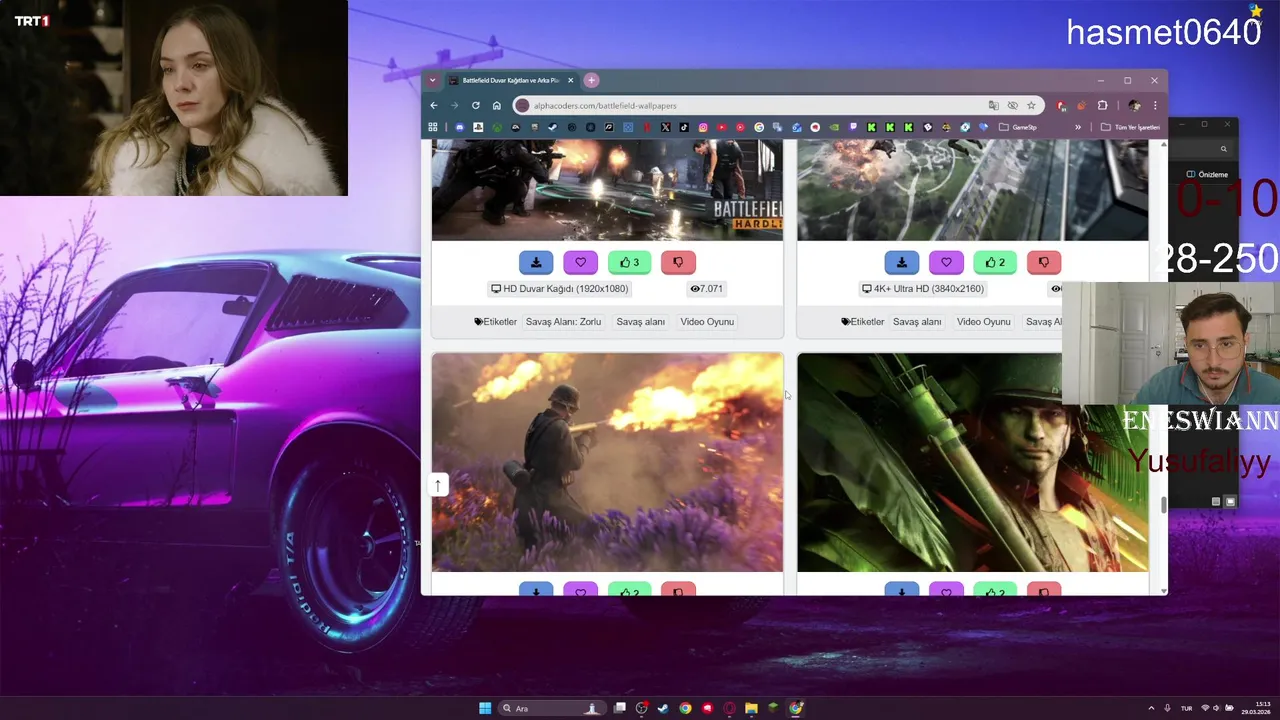Viewport: 1280px width, 720px height.
Task: Open the bookmark bar apps grid
Action: (433, 127)
